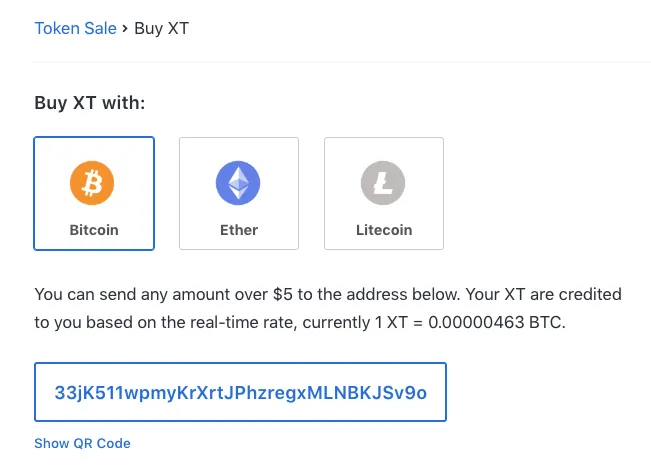The height and width of the screenshot is (466, 651).
Task: Click the gray Litecoin logo icon
Action: point(383,183)
